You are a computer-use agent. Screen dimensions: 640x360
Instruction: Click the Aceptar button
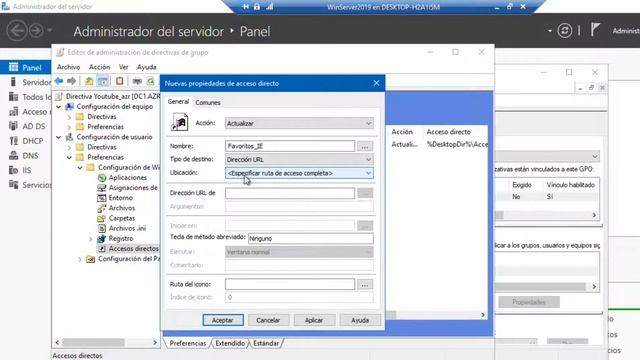pos(223,320)
